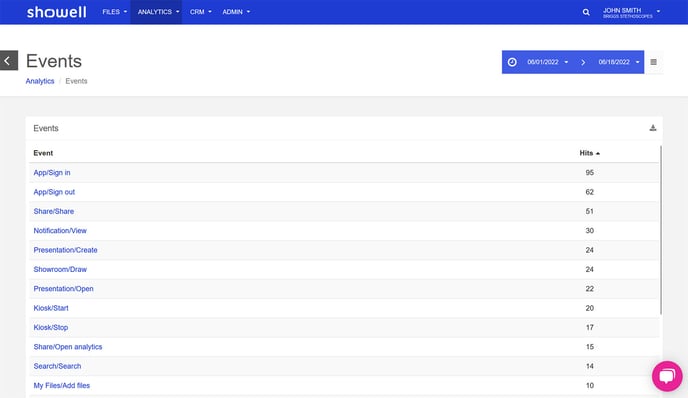This screenshot has width=688, height=398.
Task: Click the clock icon in date range bar
Action: tap(512, 62)
